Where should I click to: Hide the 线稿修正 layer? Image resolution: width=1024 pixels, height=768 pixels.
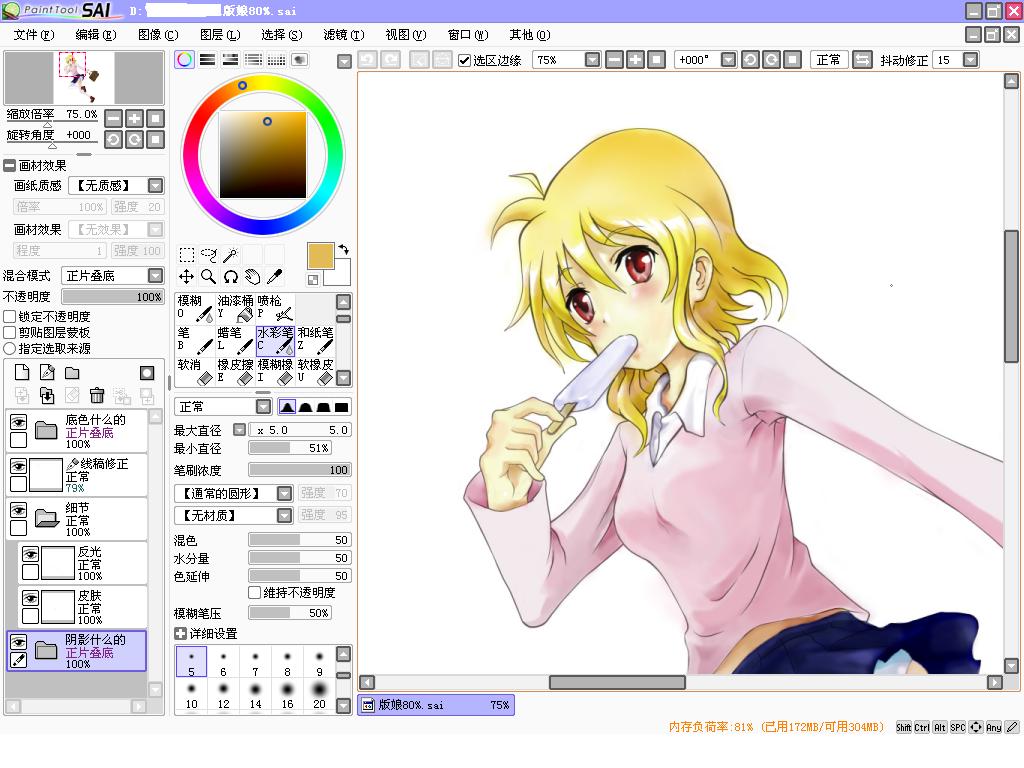point(18,466)
